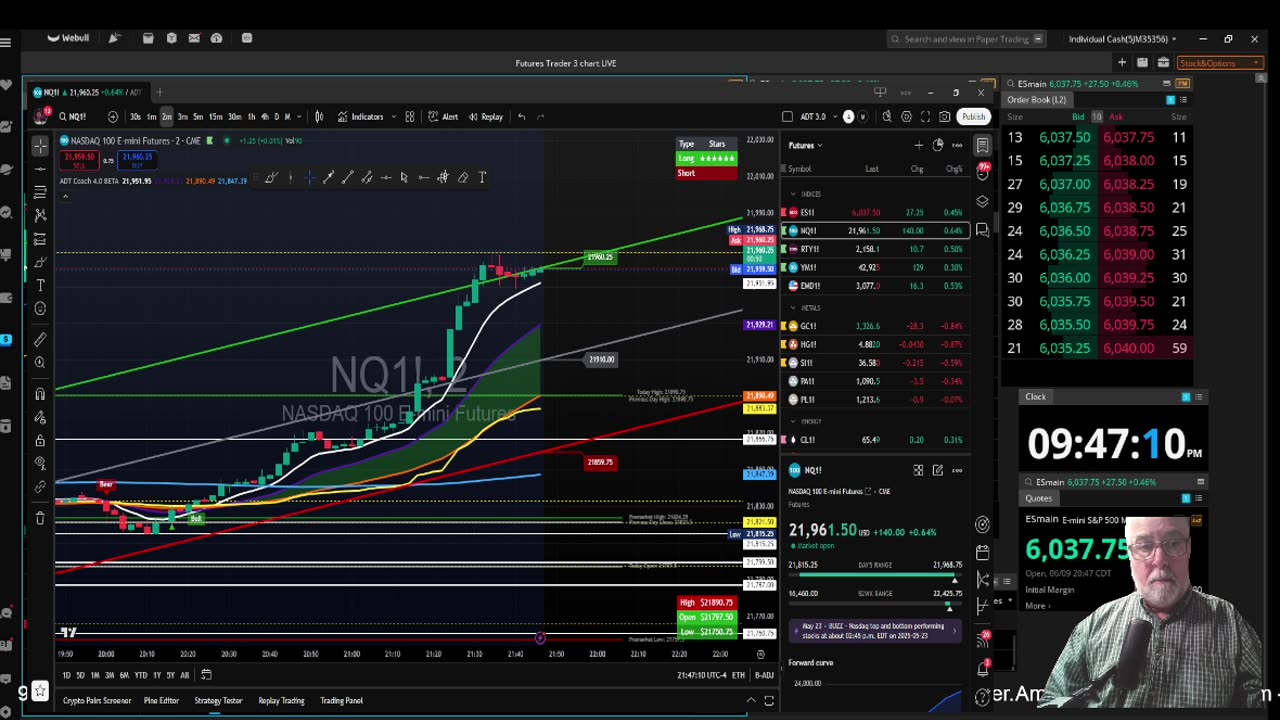Open the layout templates grid icon
This screenshot has height=720, width=1280.
coord(409,117)
